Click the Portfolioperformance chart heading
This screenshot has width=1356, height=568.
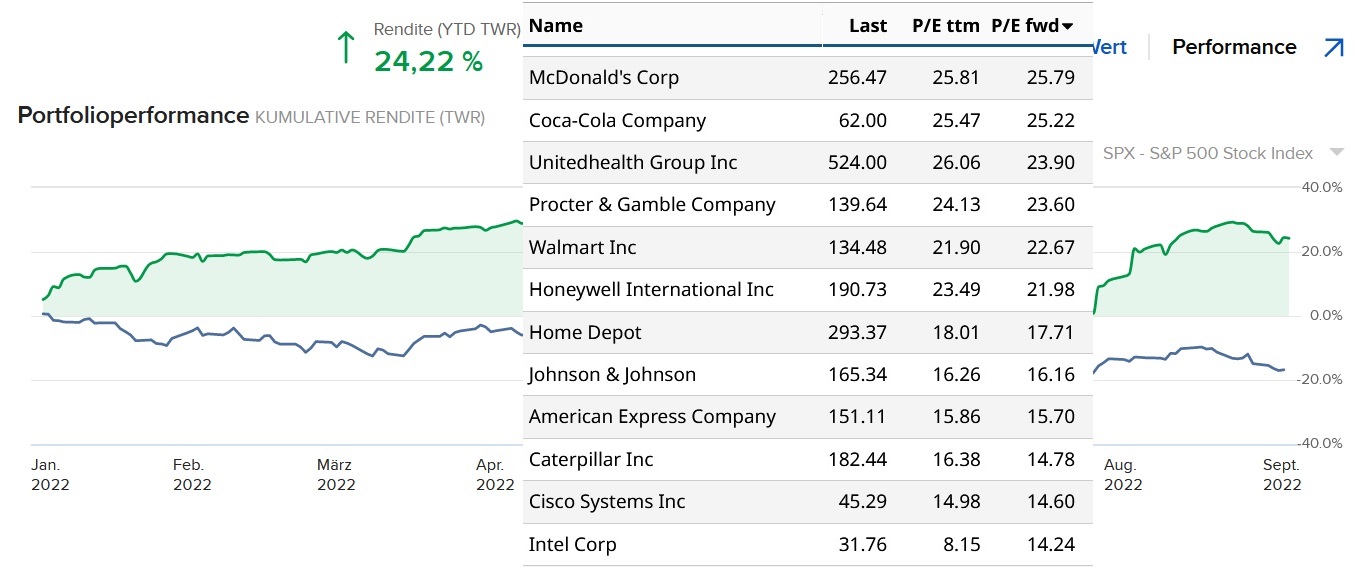pos(133,116)
